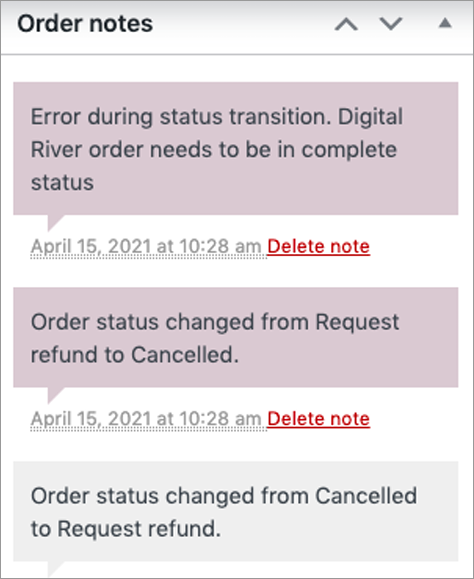The width and height of the screenshot is (474, 579).
Task: Move the Order notes panel down
Action: click(x=391, y=24)
